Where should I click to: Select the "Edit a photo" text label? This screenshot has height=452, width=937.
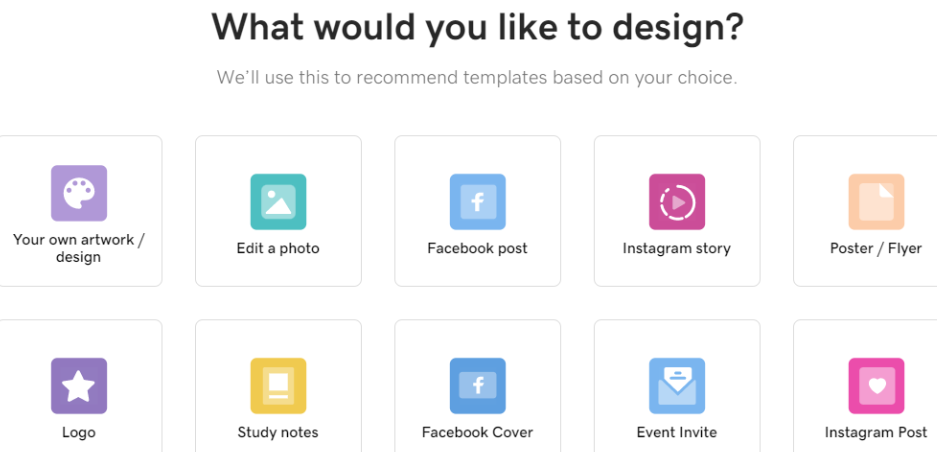[278, 248]
